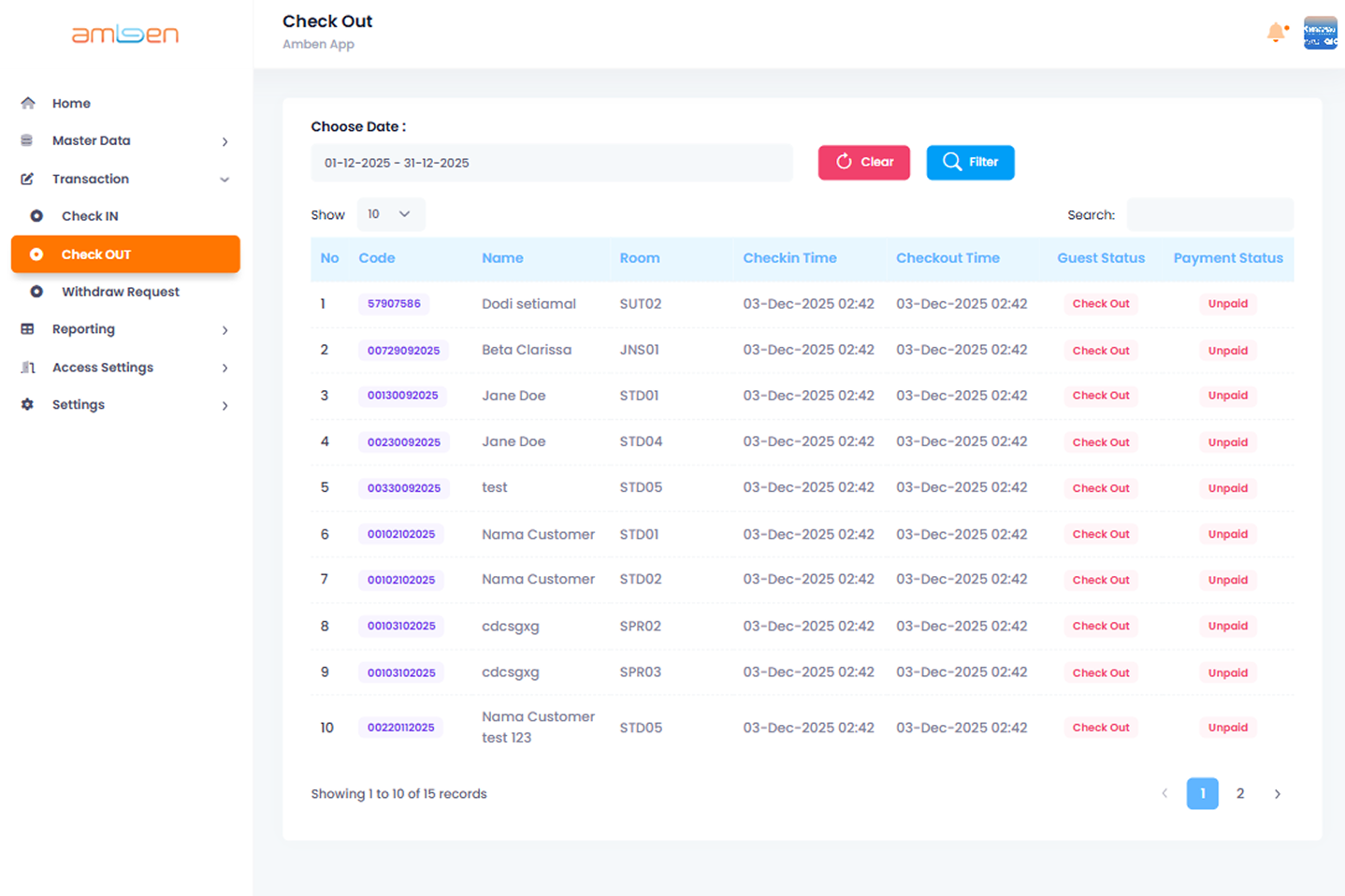1345x896 pixels.
Task: Click the Settings gear icon
Action: tap(27, 405)
